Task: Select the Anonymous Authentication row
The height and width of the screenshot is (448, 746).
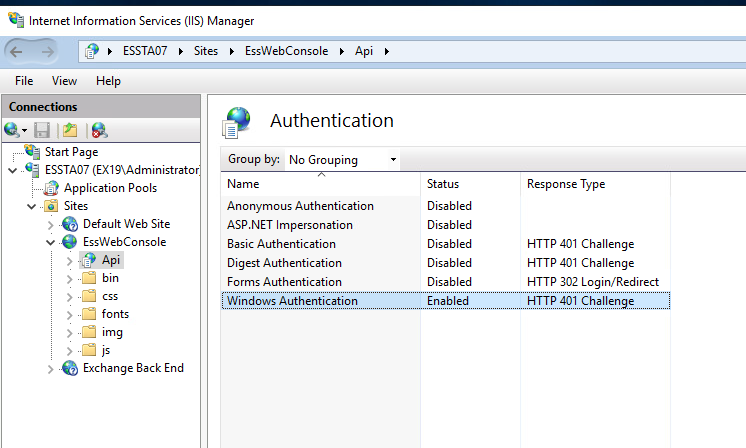Action: pos(446,205)
